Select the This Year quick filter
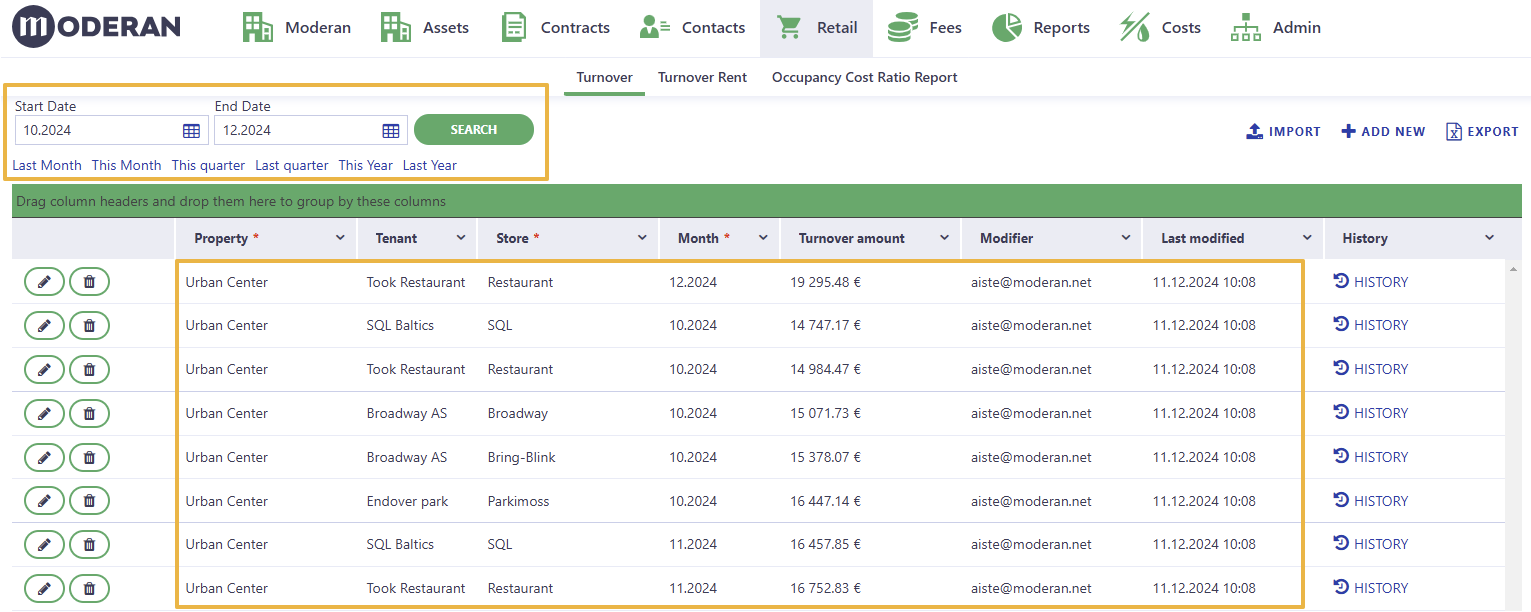Screen dimensions: 1531x612 (x=366, y=165)
